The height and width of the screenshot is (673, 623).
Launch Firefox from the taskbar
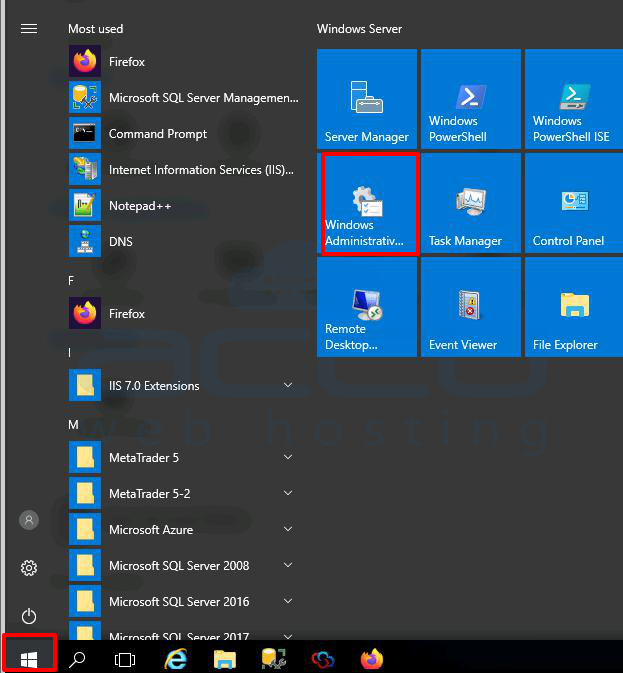coord(372,659)
